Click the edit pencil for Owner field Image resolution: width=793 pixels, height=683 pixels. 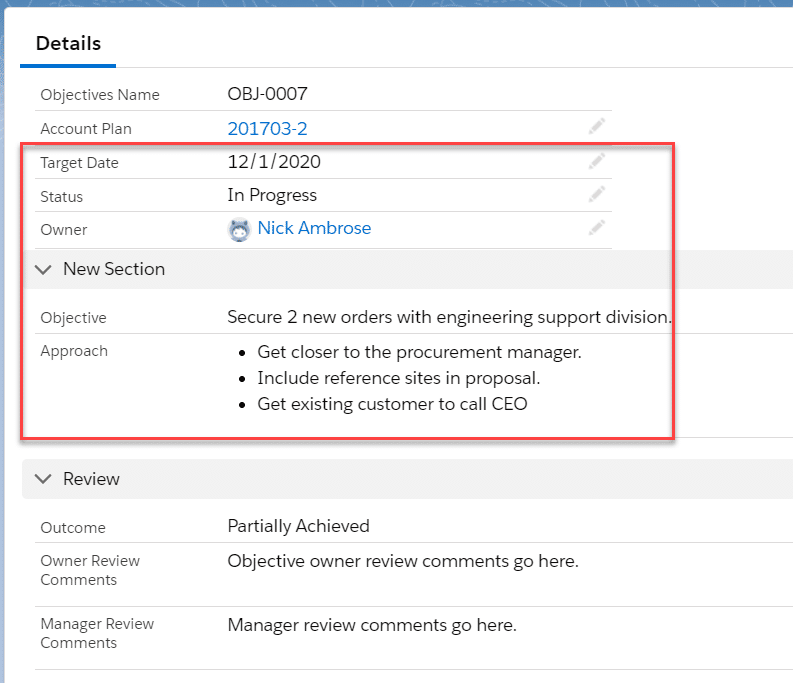pyautogui.click(x=597, y=228)
